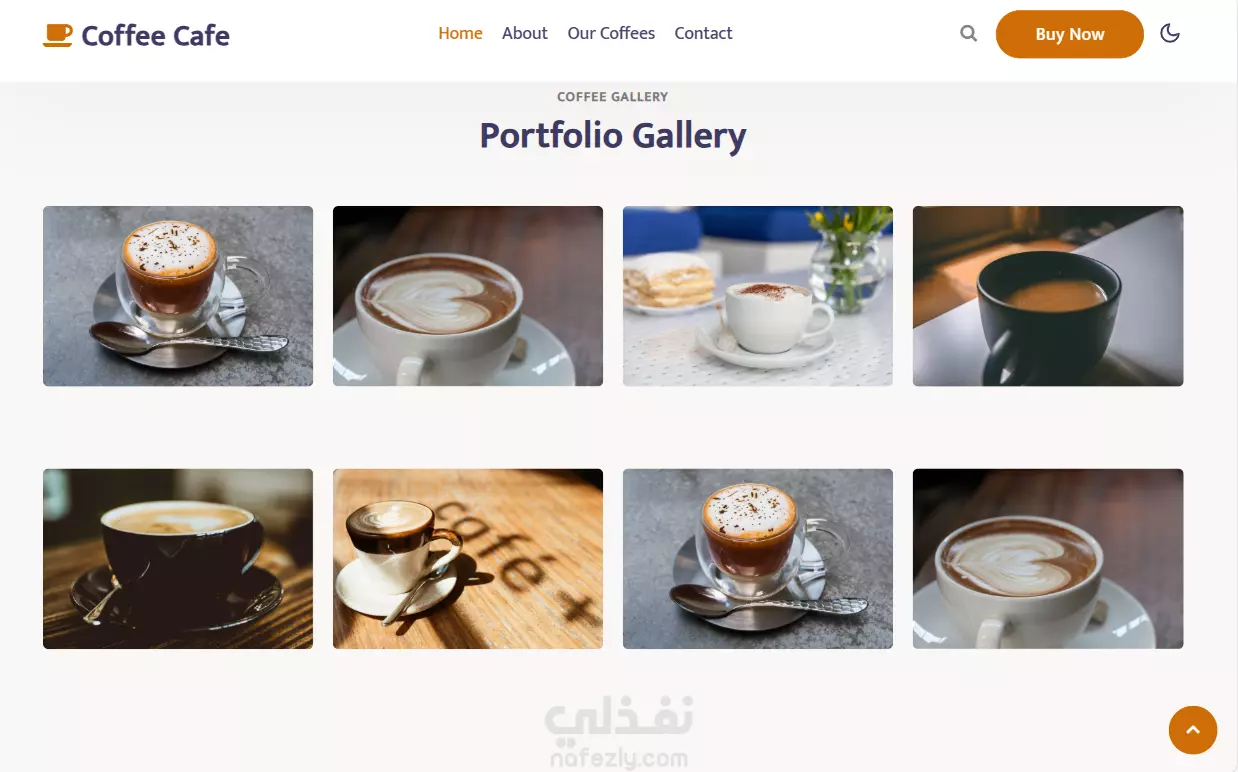1238x772 pixels.
Task: Go to the About page link
Action: pos(524,33)
